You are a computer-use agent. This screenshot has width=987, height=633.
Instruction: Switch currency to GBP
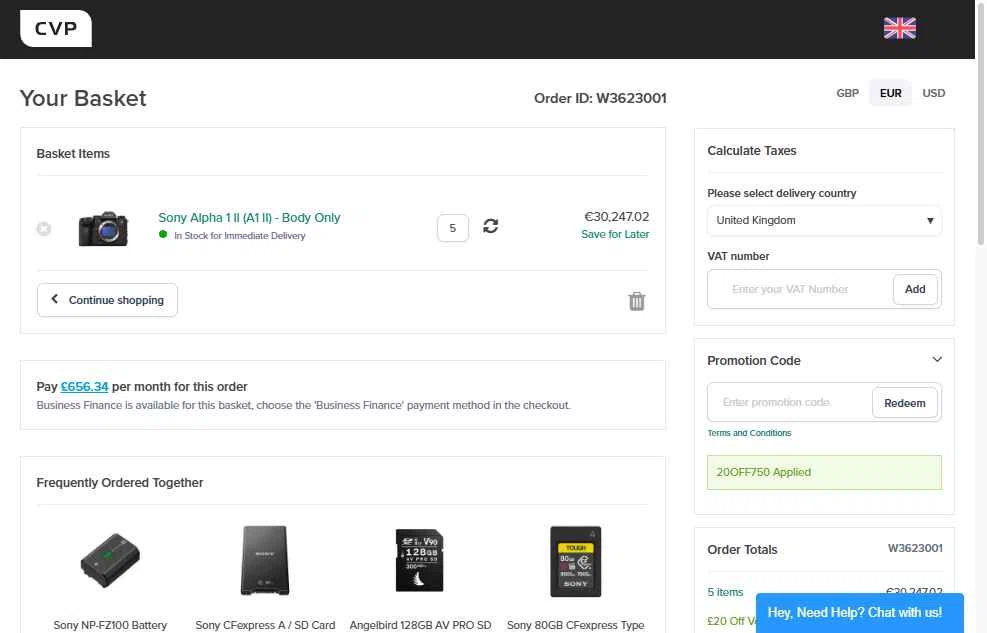pos(847,93)
